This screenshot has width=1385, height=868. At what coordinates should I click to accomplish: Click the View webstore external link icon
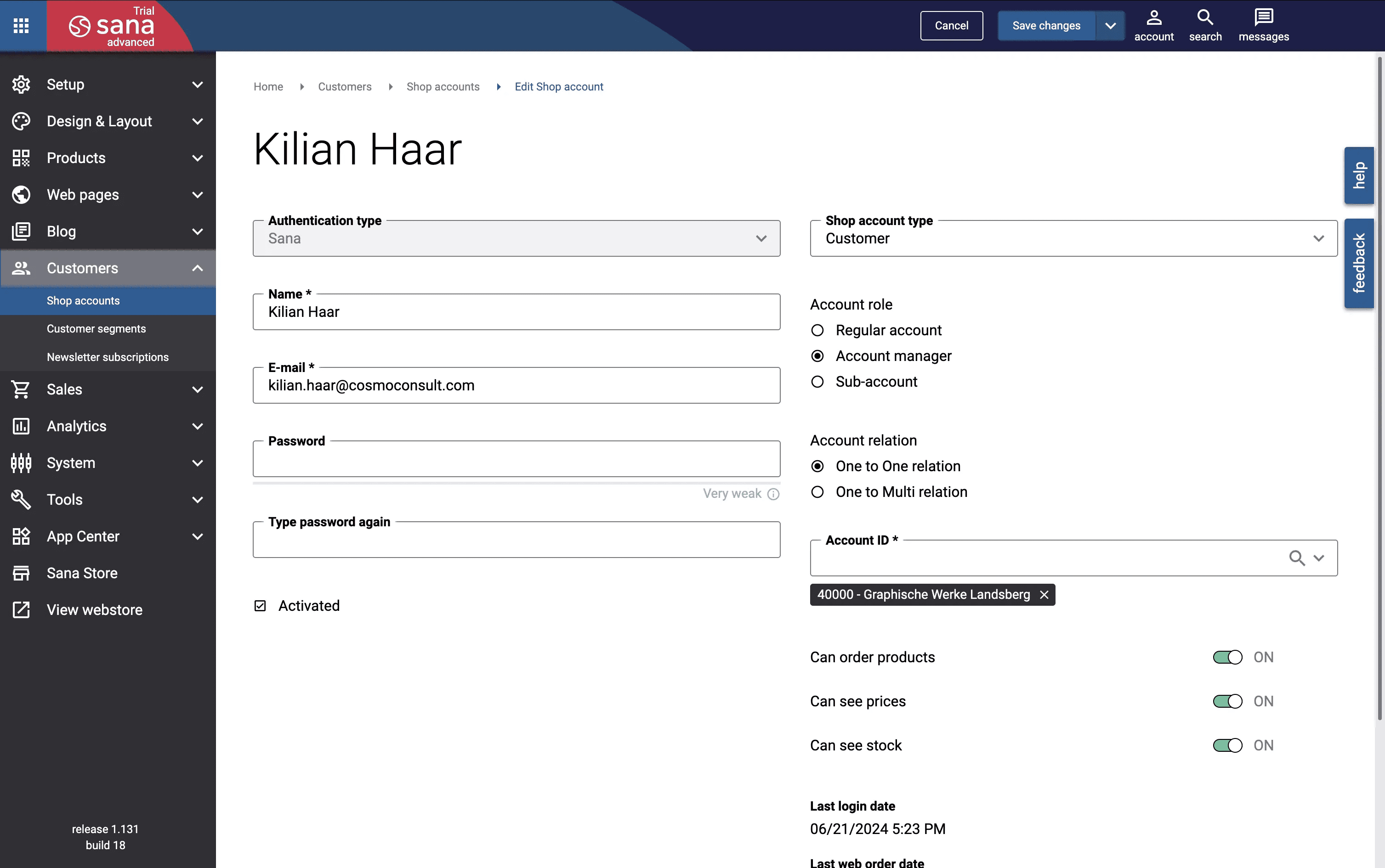click(x=21, y=610)
